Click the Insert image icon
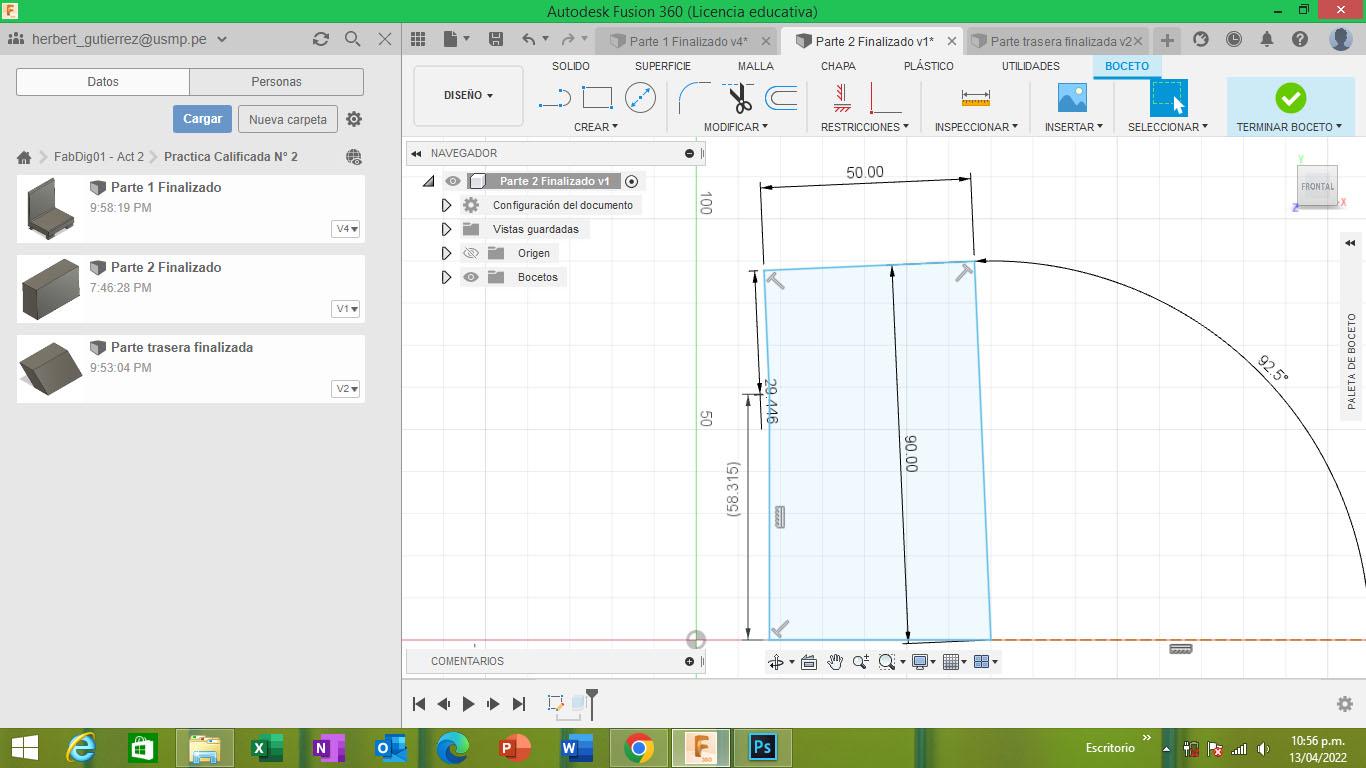 point(1072,98)
